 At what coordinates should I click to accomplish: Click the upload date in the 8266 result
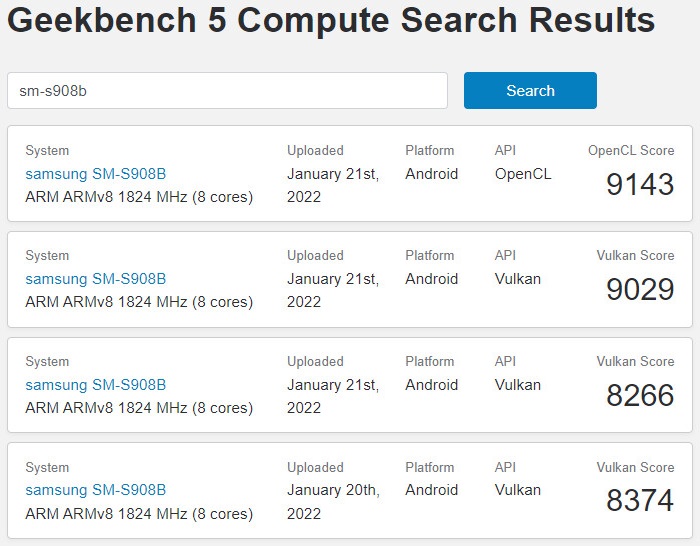(333, 396)
